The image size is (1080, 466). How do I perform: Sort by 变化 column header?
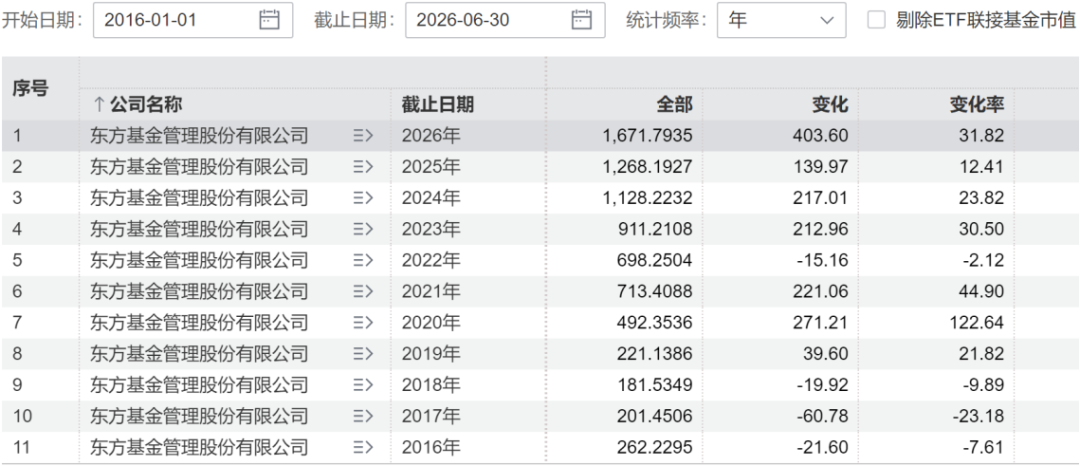tap(830, 105)
